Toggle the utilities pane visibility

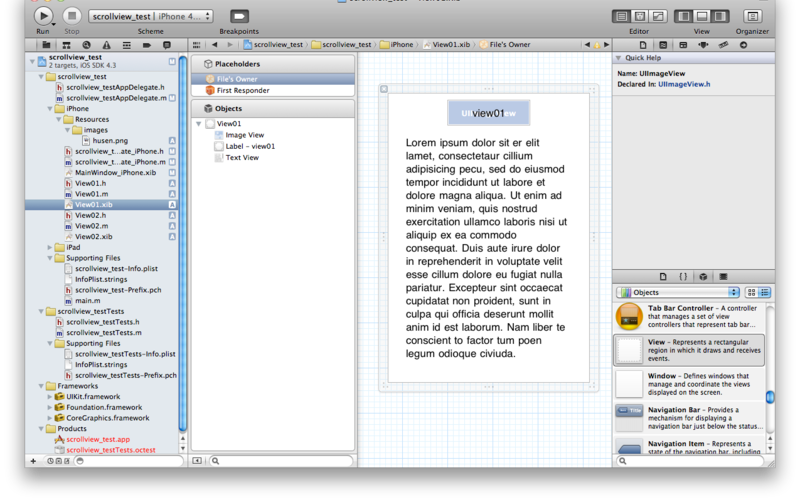(x=720, y=16)
